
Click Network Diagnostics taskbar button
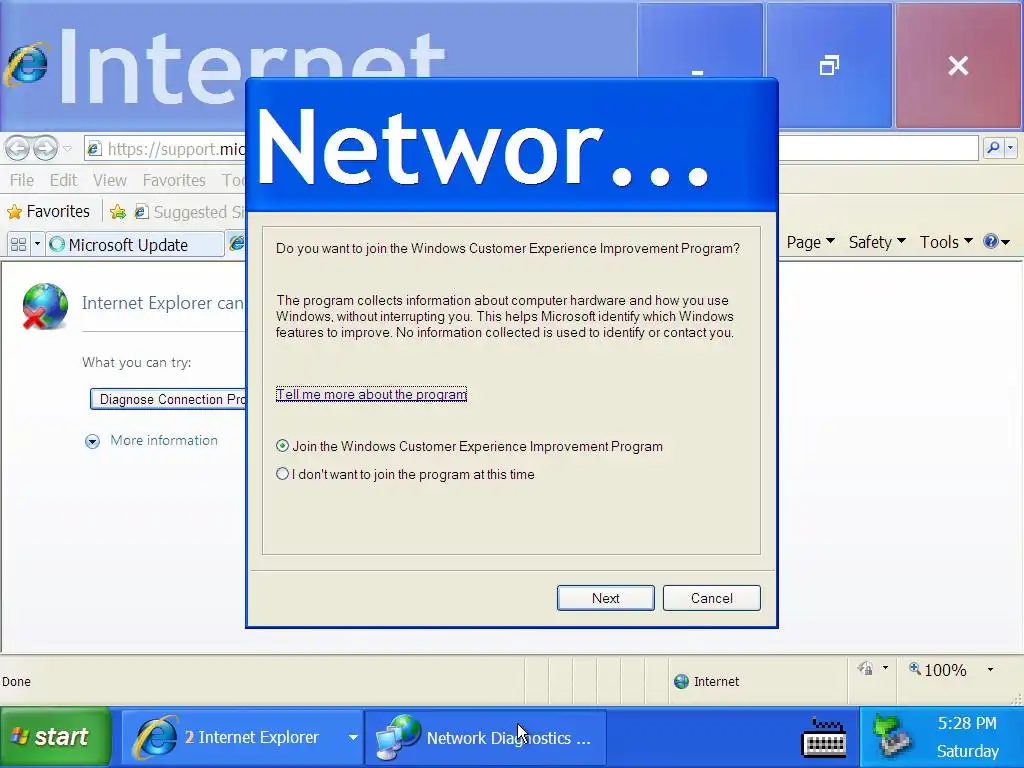[x=485, y=738]
